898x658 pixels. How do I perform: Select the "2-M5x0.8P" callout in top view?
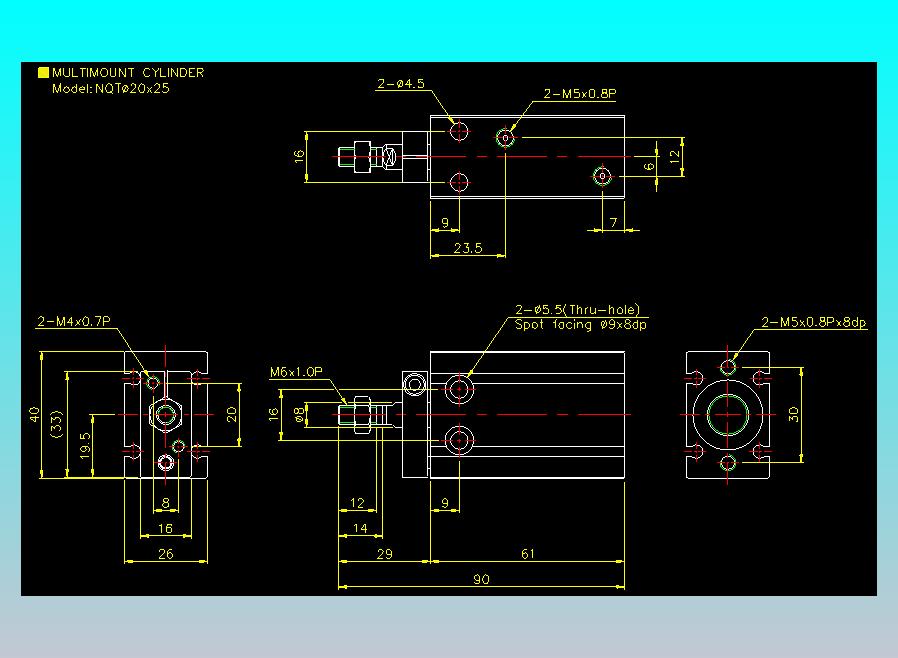[580, 94]
